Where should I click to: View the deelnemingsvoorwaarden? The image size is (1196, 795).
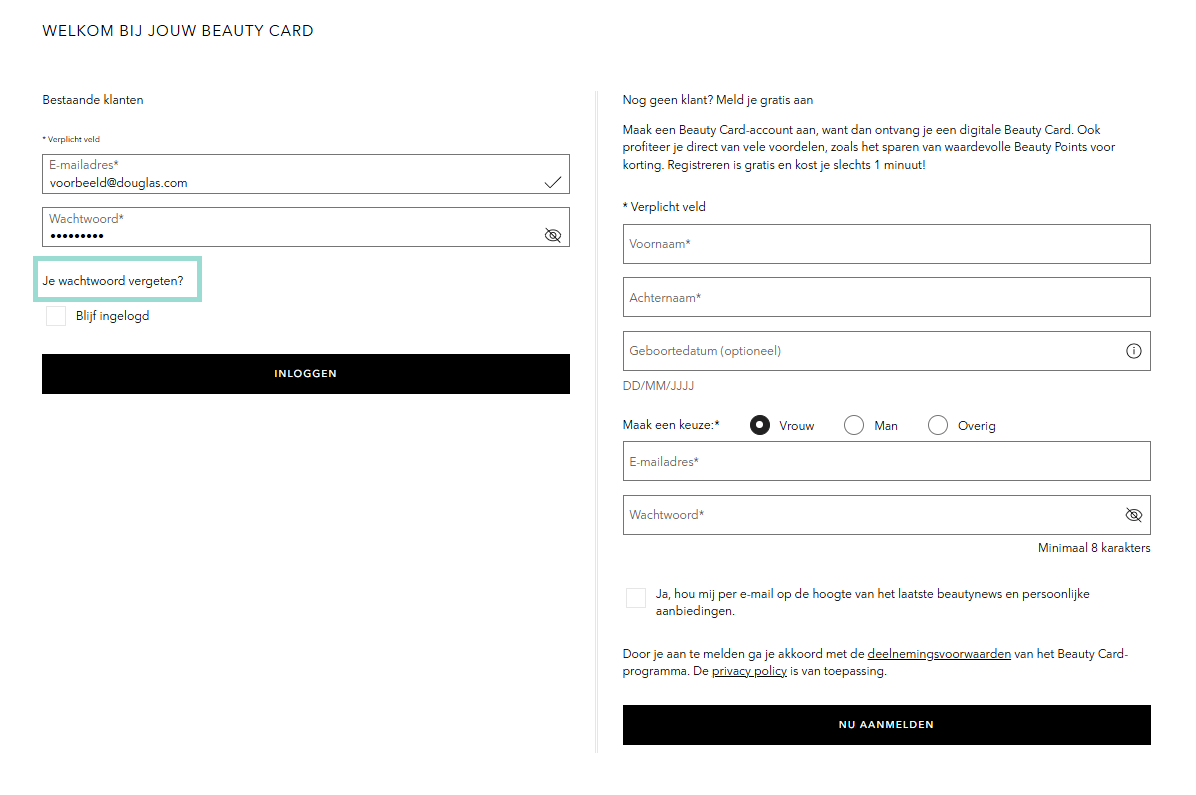(939, 653)
